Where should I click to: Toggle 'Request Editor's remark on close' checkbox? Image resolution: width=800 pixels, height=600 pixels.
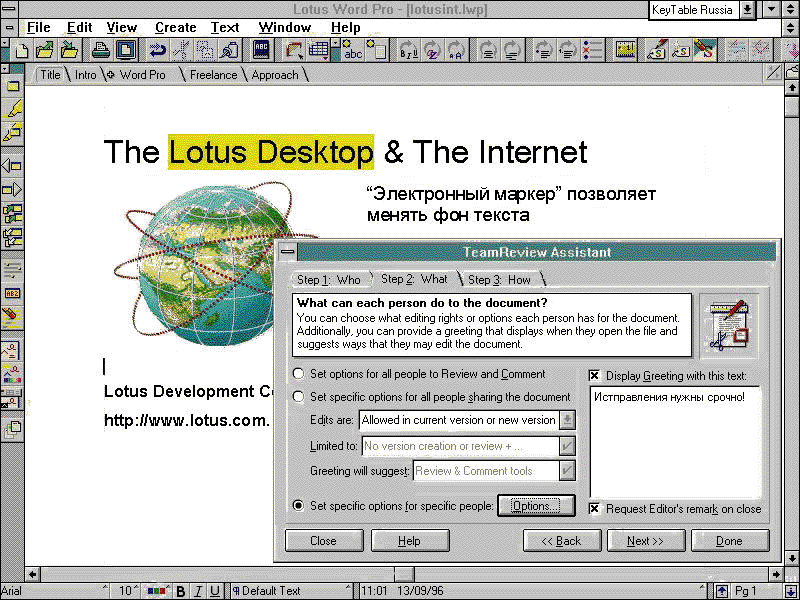pos(594,509)
